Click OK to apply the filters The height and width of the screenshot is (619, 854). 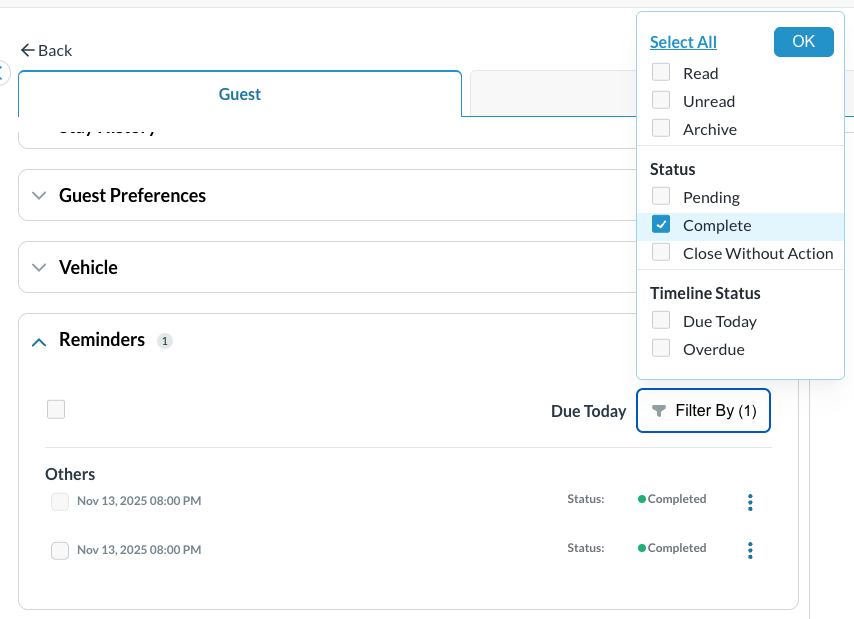(803, 41)
